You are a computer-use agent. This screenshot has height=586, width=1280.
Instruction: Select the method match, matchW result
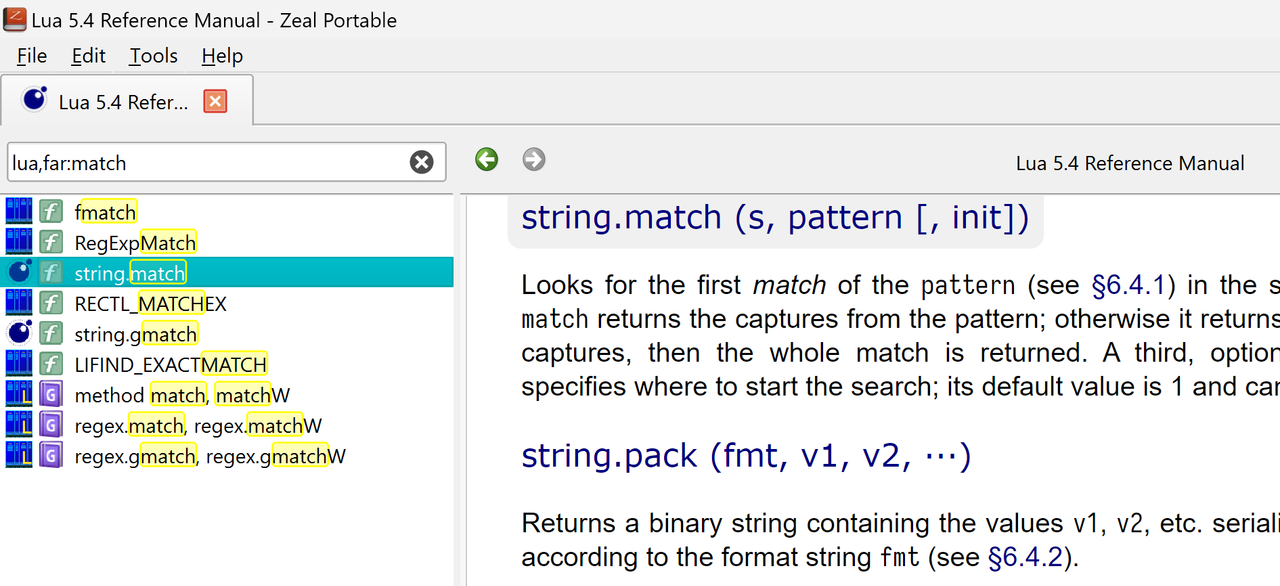227,395
